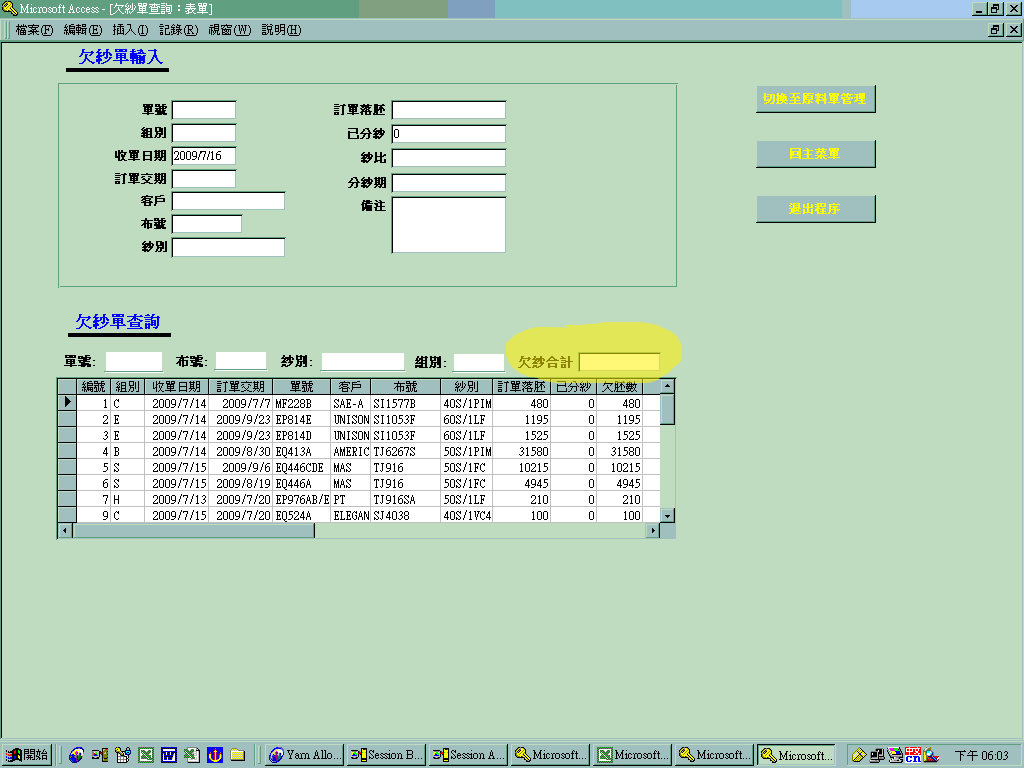Focus the 紗比 input field
Image resolution: width=1024 pixels, height=768 pixels.
coord(449,157)
